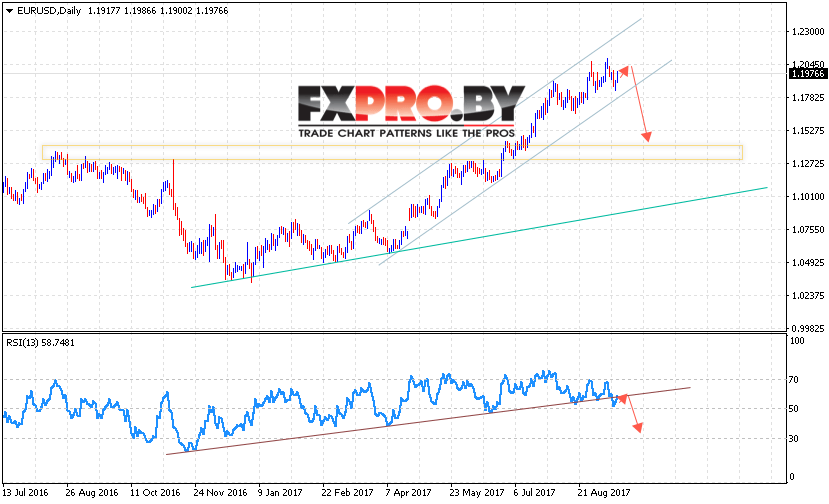Click the 1.04925 price axis label
This screenshot has height=504, width=829.
tap(808, 262)
